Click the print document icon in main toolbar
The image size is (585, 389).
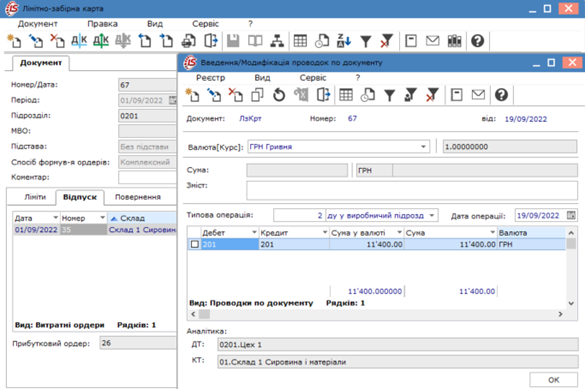click(189, 41)
